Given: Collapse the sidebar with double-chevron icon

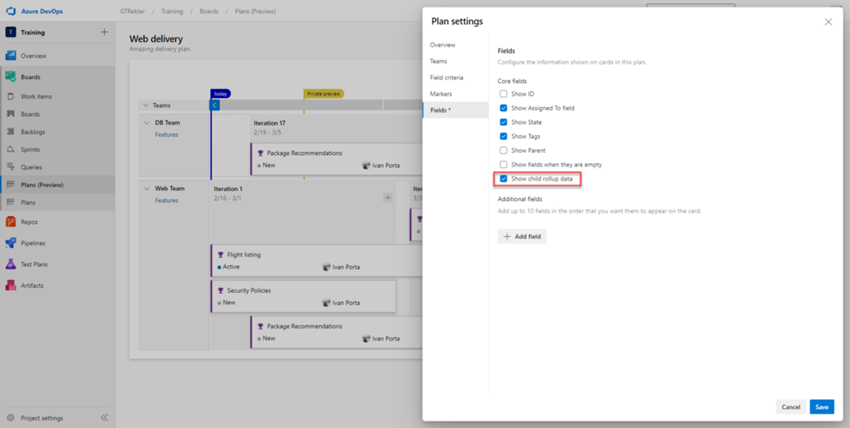Looking at the screenshot, I should [105, 418].
